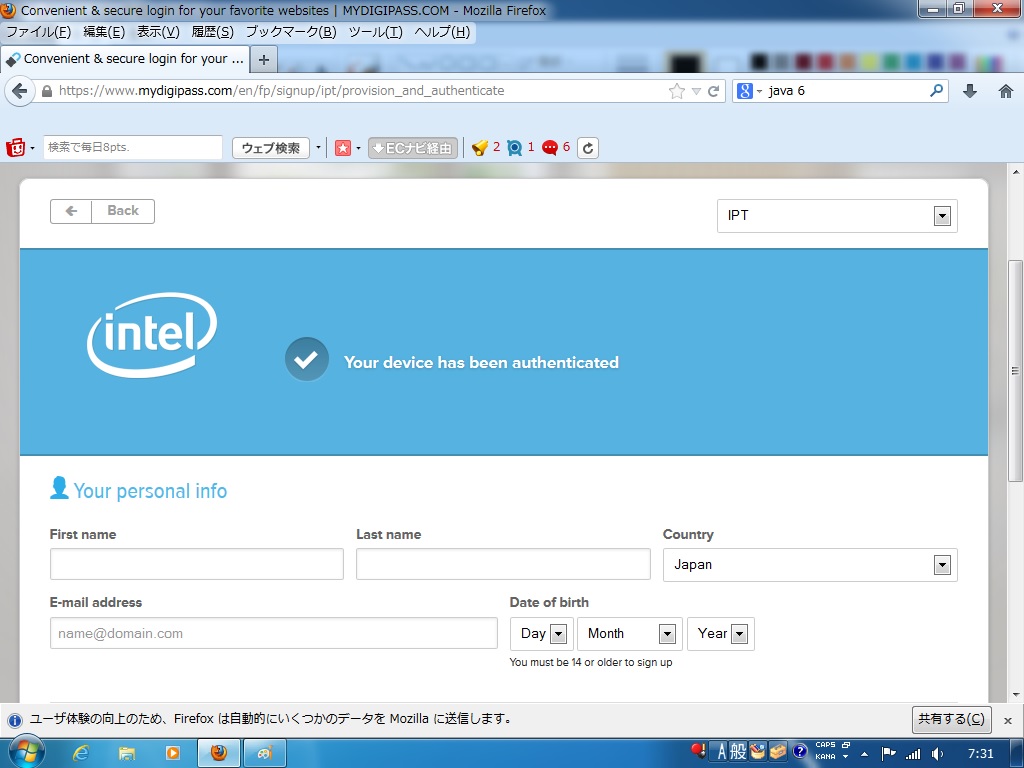Open the Year of birth dropdown
The height and width of the screenshot is (768, 1024).
(x=720, y=633)
